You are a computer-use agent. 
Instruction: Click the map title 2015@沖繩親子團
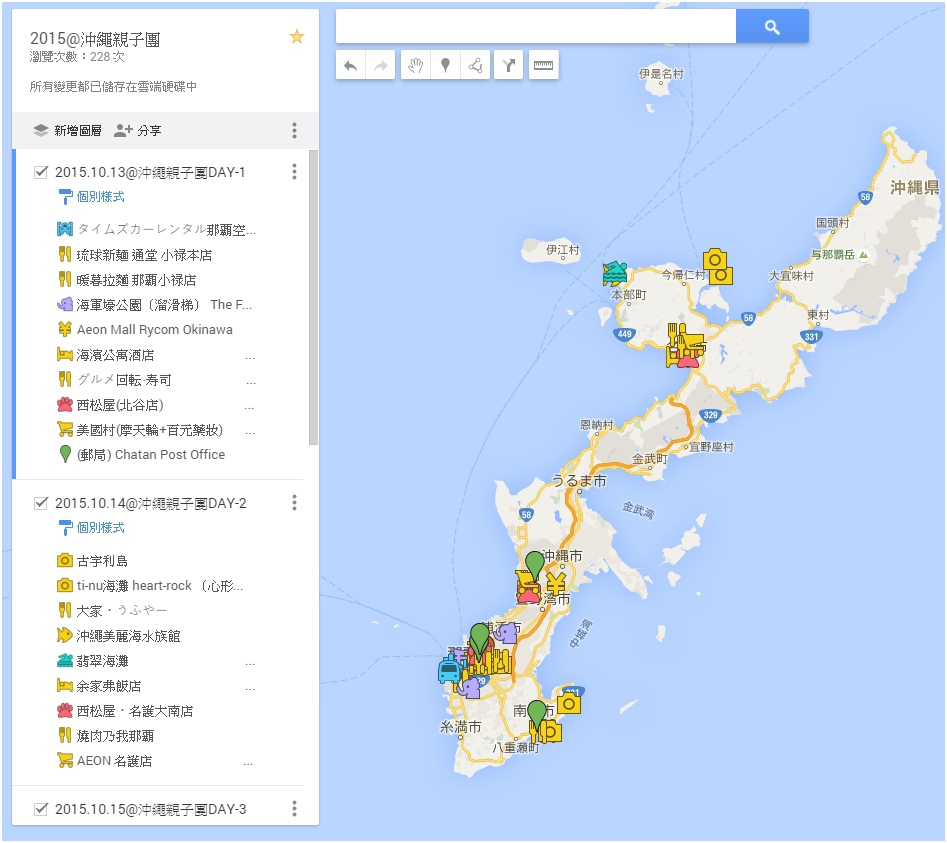pyautogui.click(x=95, y=39)
